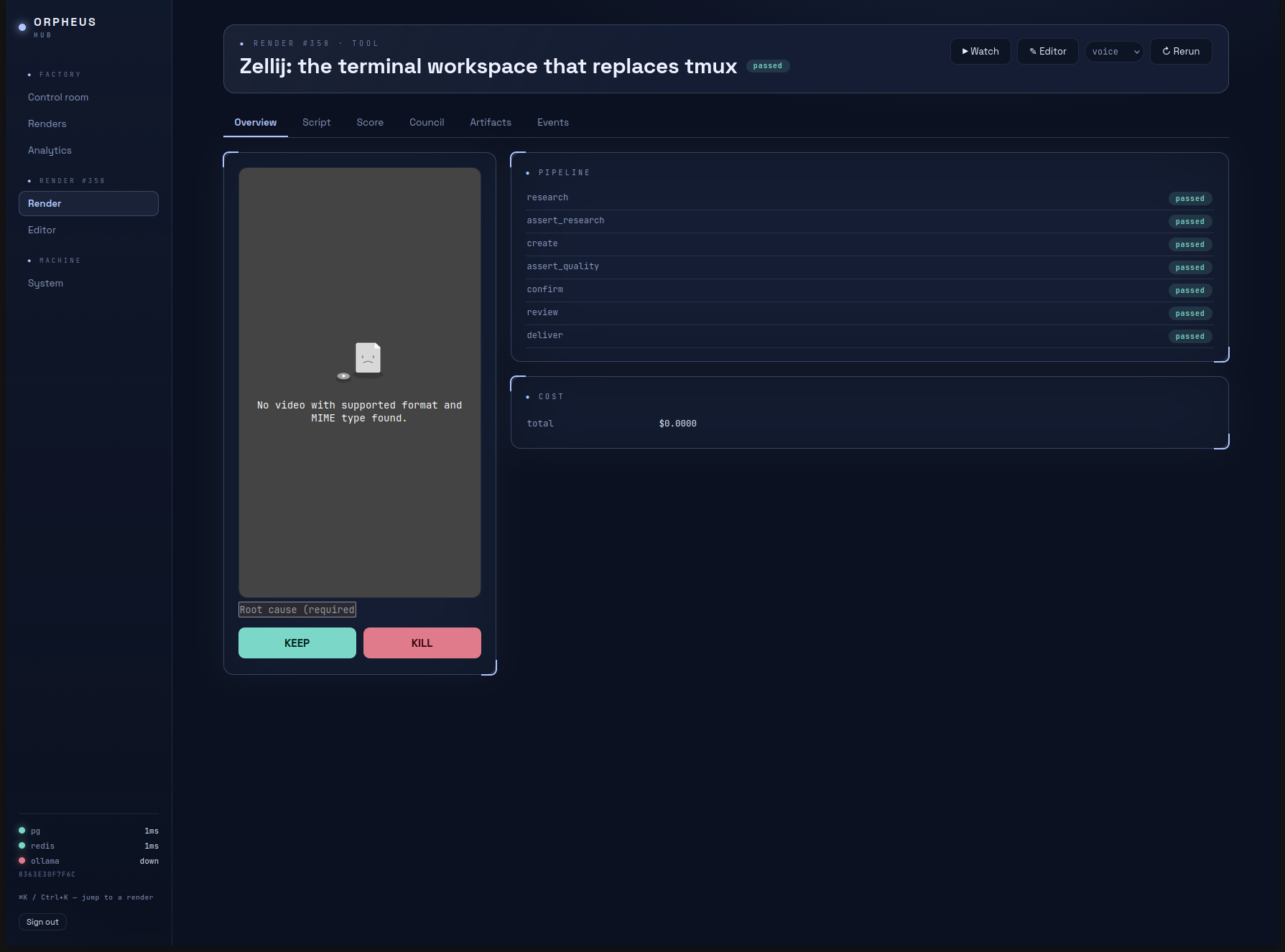Click the passed badge in research row
This screenshot has height=952, width=1285.
(1190, 199)
